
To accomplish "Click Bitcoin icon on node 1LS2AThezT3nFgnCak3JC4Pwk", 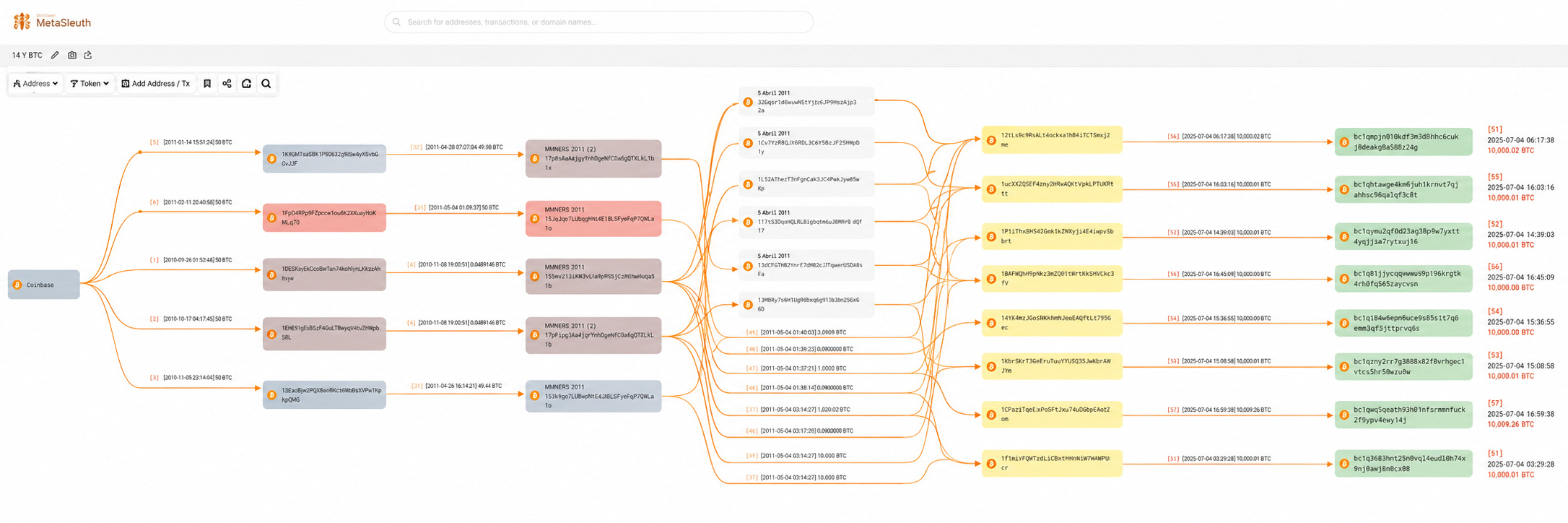I will [748, 184].
